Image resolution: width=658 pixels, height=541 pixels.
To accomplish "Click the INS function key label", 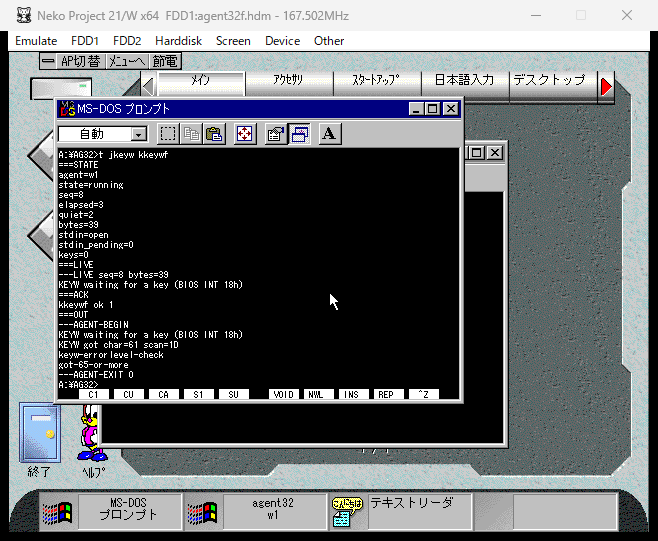I will click(354, 395).
